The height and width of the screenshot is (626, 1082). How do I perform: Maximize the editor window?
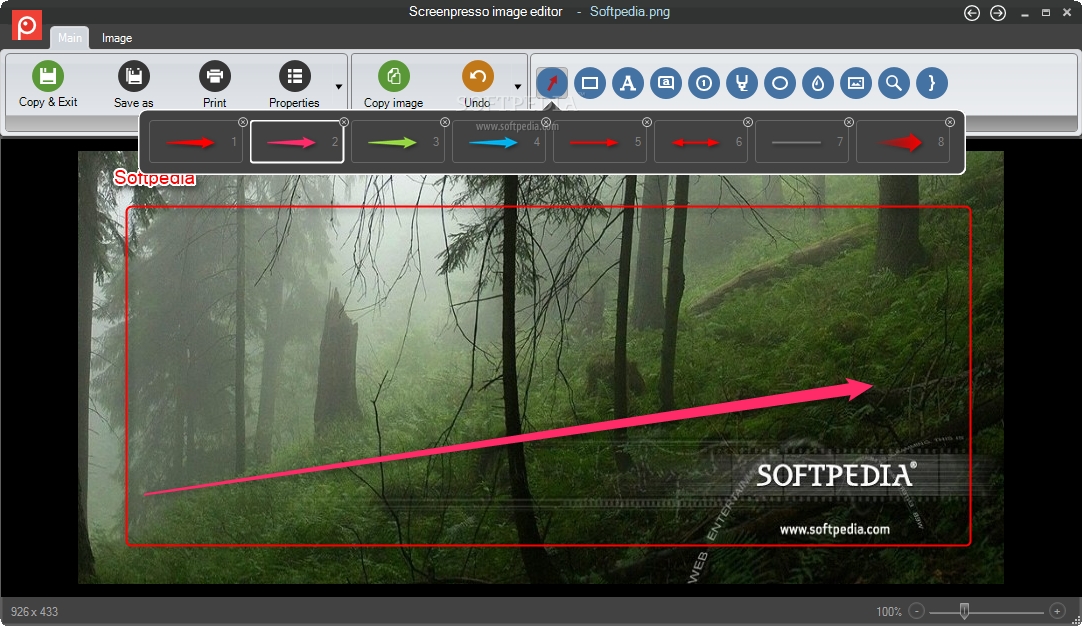tap(1046, 13)
